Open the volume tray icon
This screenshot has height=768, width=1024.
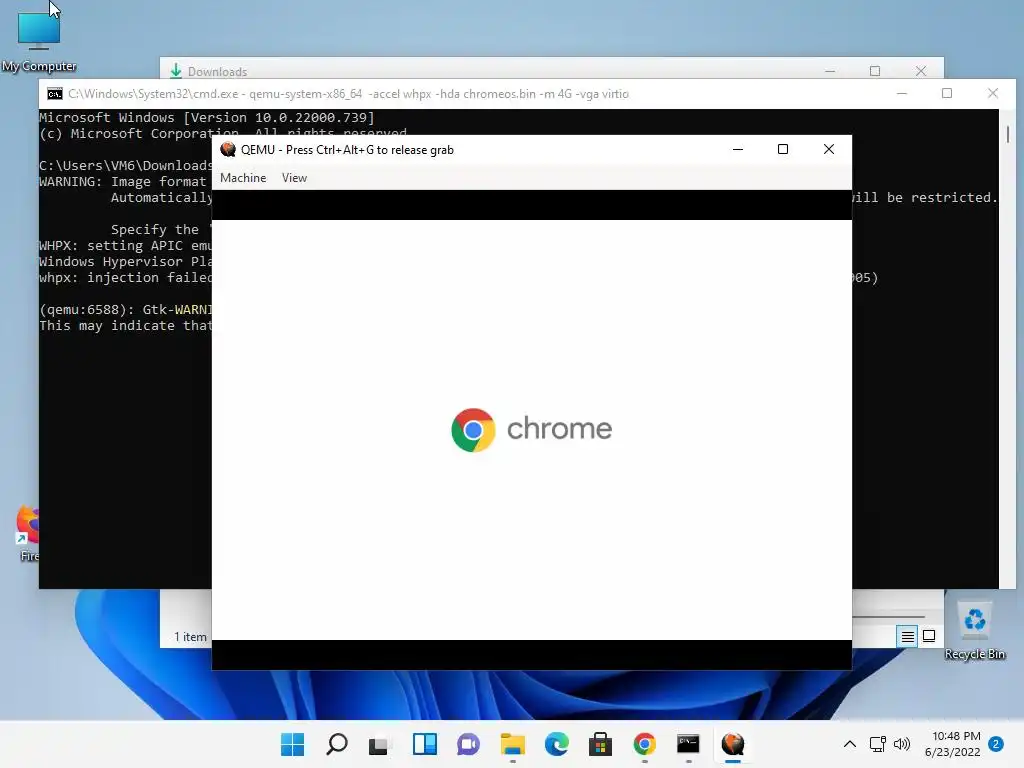(902, 744)
